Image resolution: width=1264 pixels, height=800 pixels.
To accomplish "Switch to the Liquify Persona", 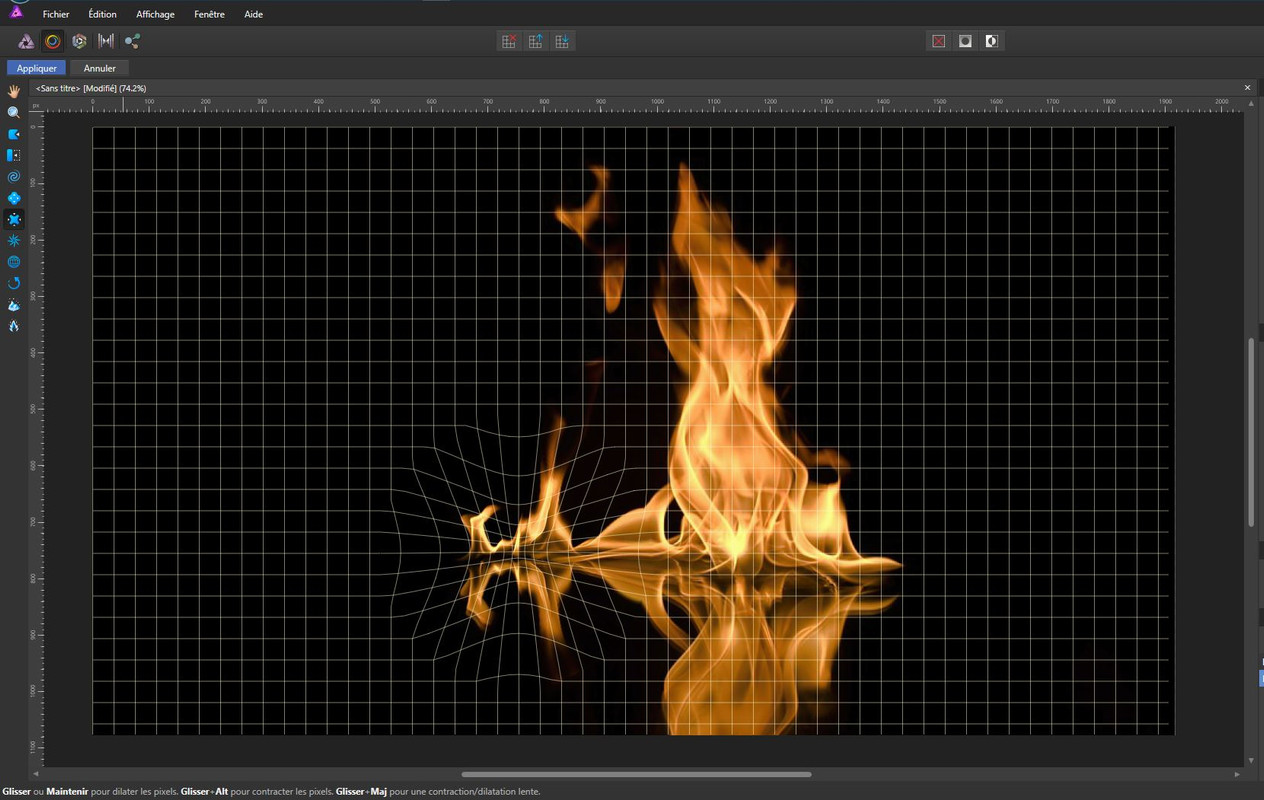I will point(53,41).
